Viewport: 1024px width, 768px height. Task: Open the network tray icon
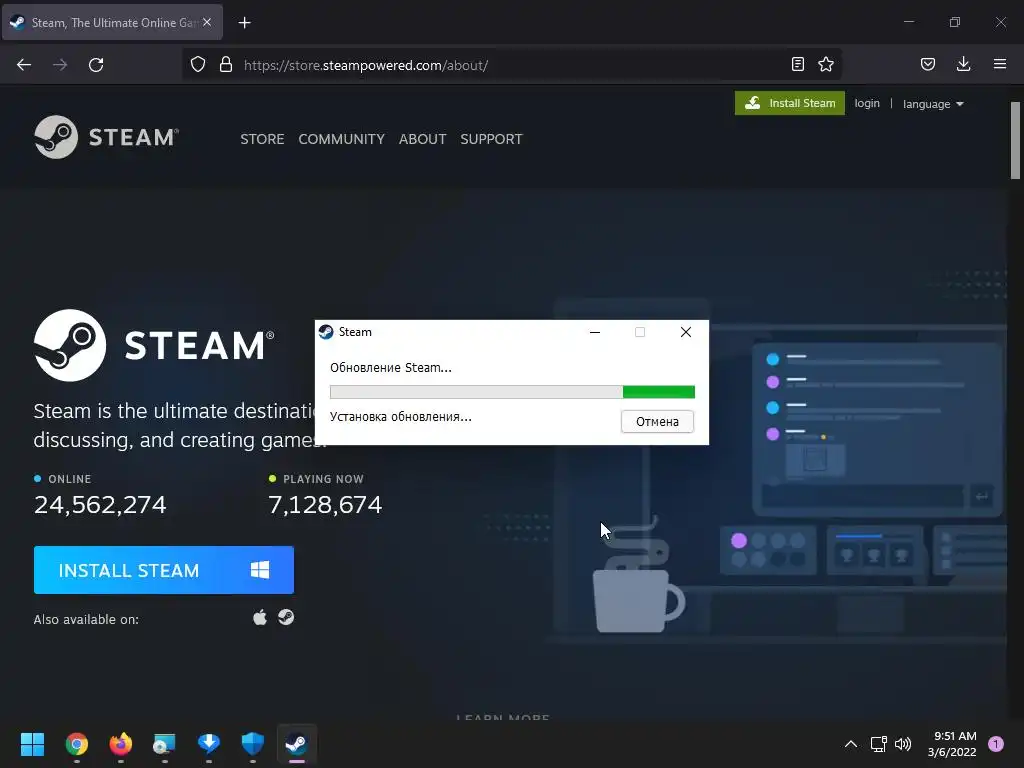(x=878, y=744)
